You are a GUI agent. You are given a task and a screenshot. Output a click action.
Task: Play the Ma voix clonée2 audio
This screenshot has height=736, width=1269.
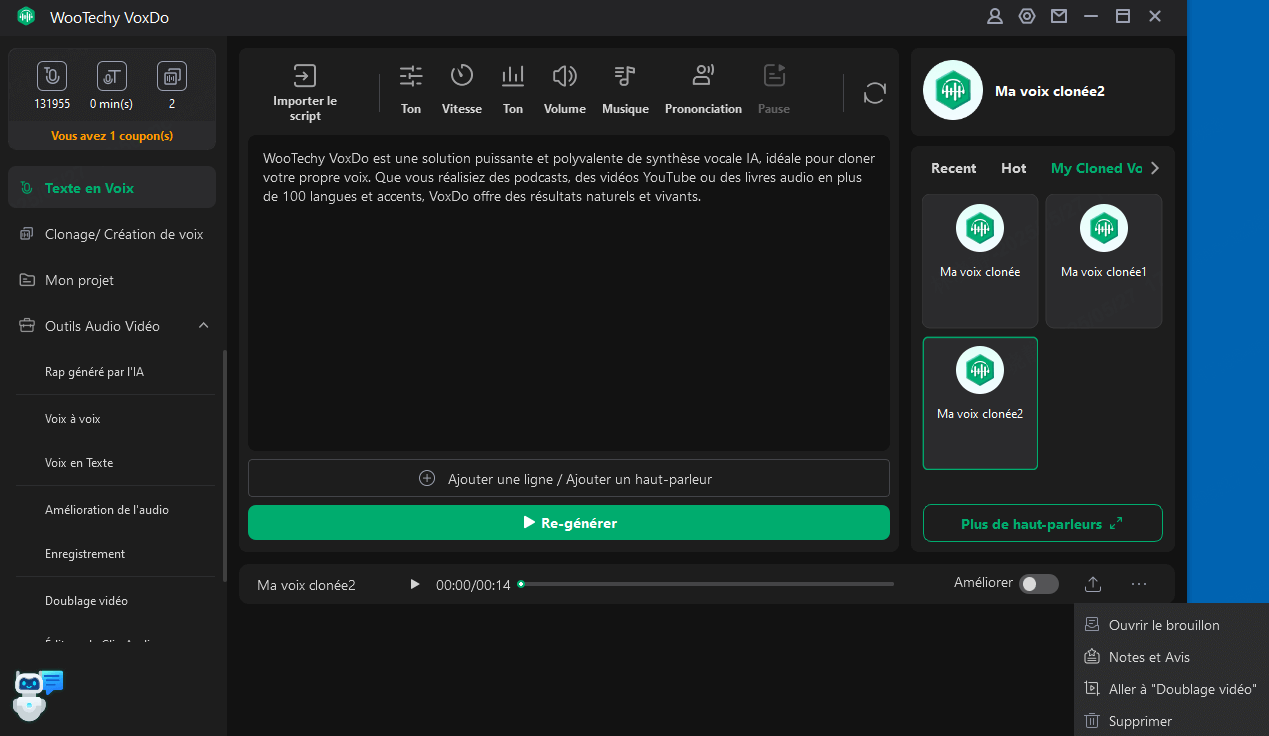click(415, 584)
